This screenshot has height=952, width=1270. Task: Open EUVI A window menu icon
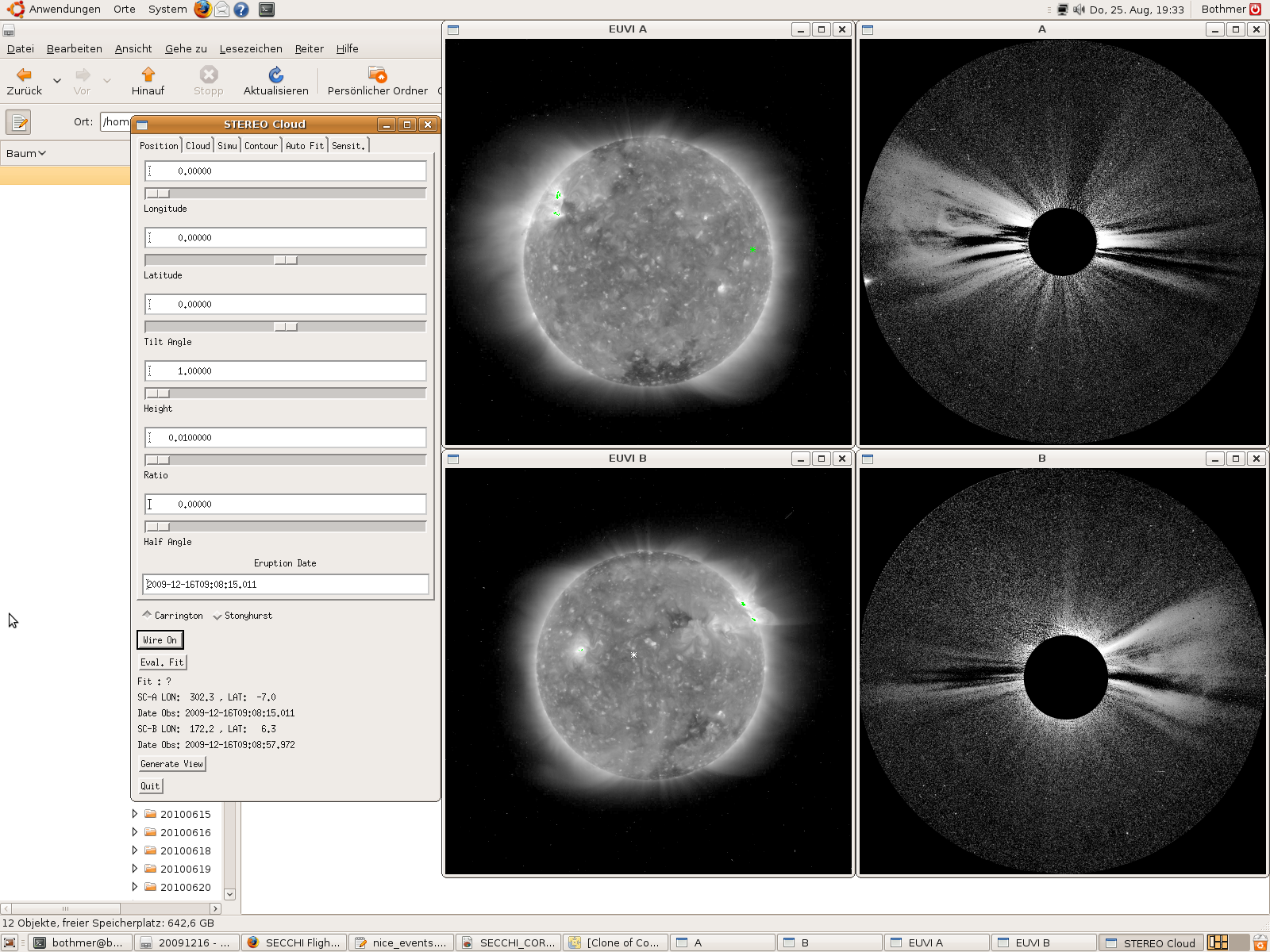453,29
